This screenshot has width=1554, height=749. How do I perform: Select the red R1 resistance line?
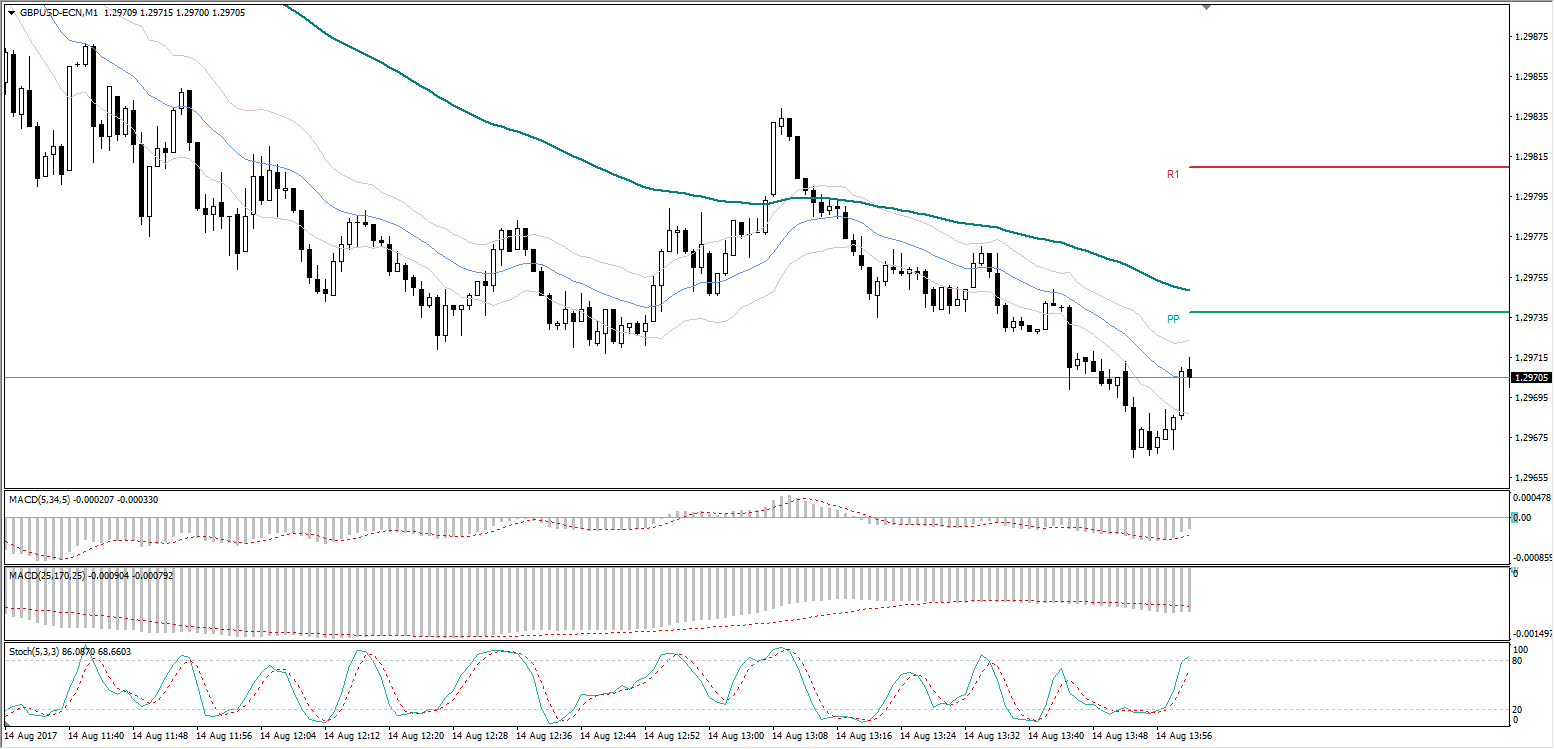pyautogui.click(x=1349, y=166)
